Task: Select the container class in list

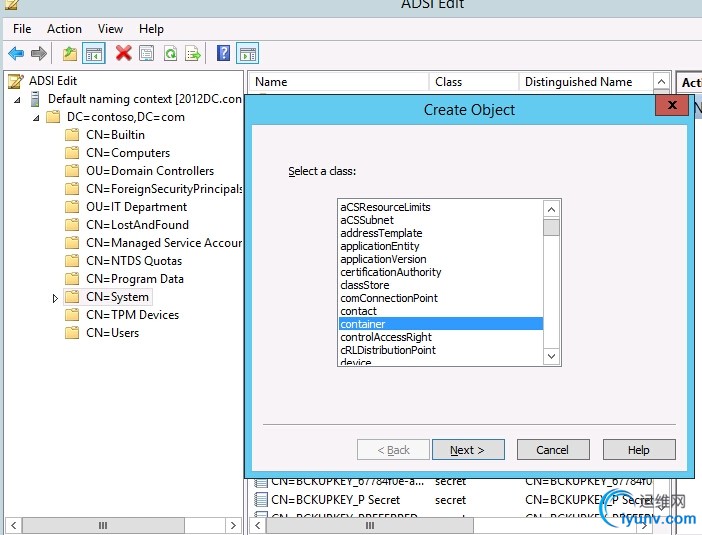Action: point(363,324)
